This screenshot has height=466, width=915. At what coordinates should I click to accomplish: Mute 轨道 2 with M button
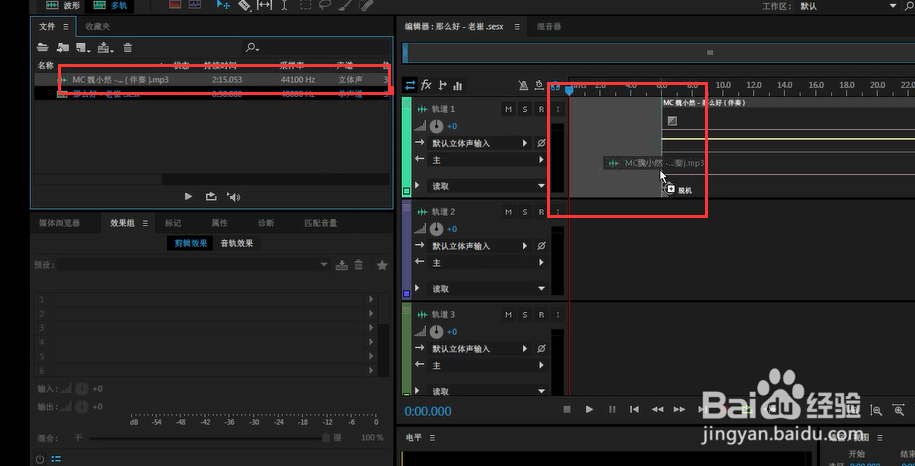[x=508, y=212]
